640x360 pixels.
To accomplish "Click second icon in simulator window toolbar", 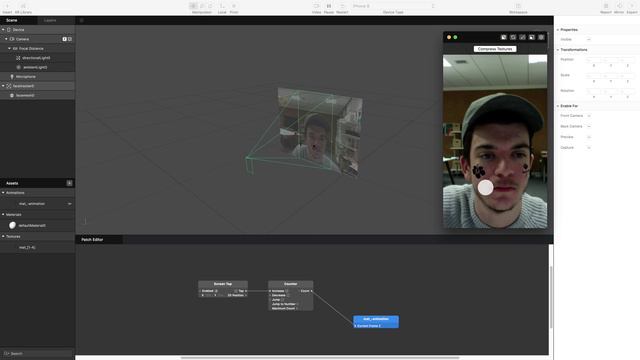I will 513,37.
